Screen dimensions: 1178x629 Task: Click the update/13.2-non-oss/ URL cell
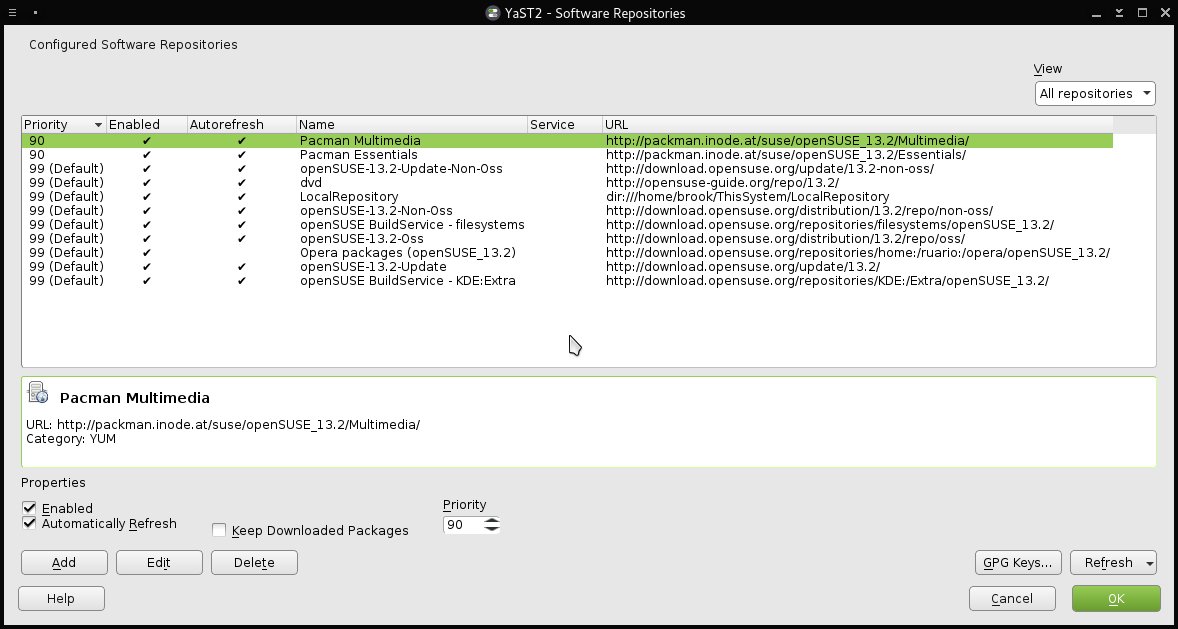(770, 168)
